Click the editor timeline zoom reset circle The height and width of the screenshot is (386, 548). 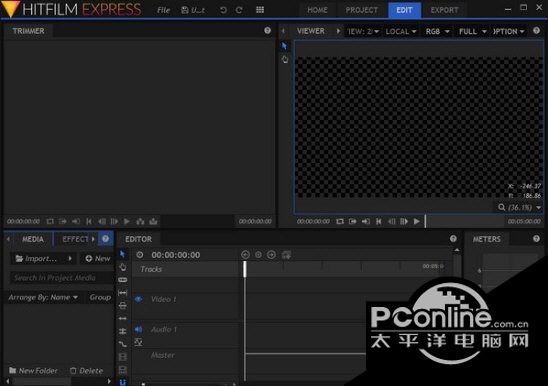258,255
